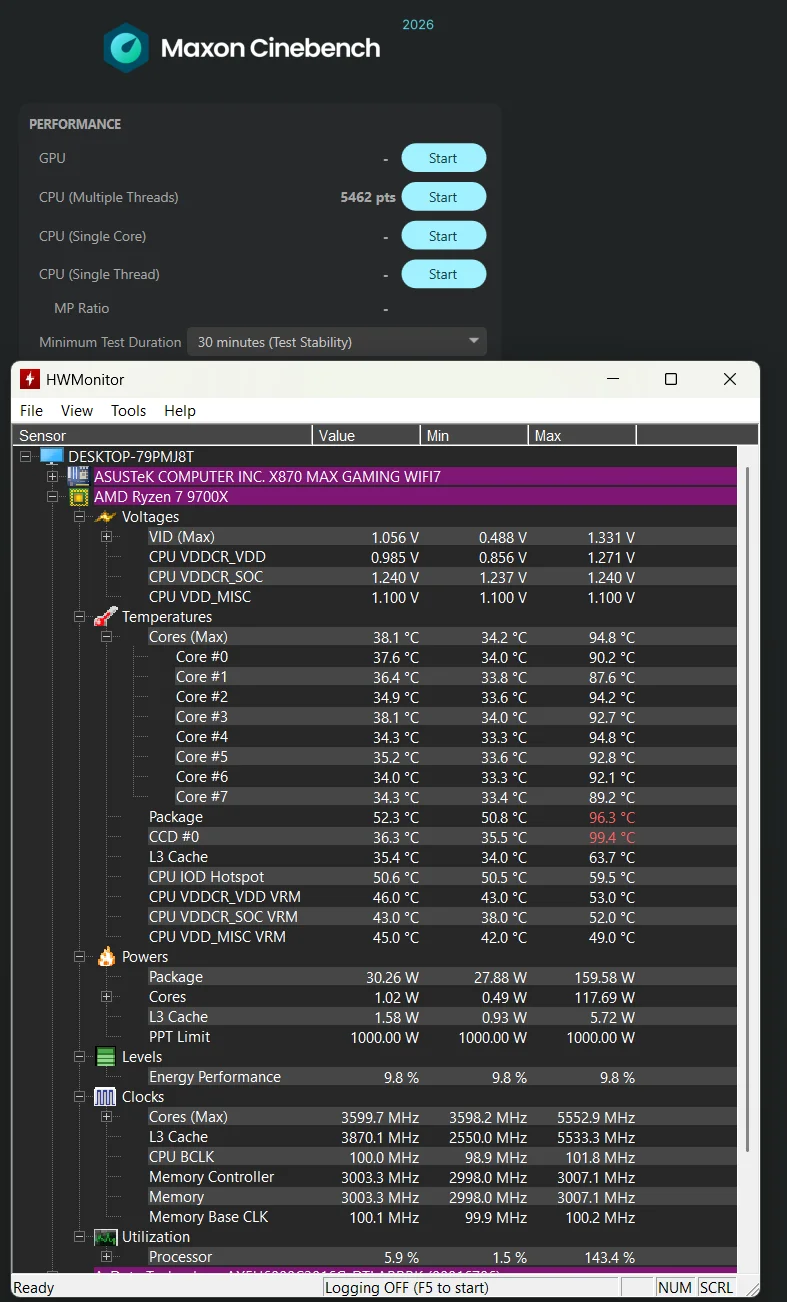The width and height of the screenshot is (787, 1302).
Task: Open the File menu in HWMonitor
Action: (32, 411)
